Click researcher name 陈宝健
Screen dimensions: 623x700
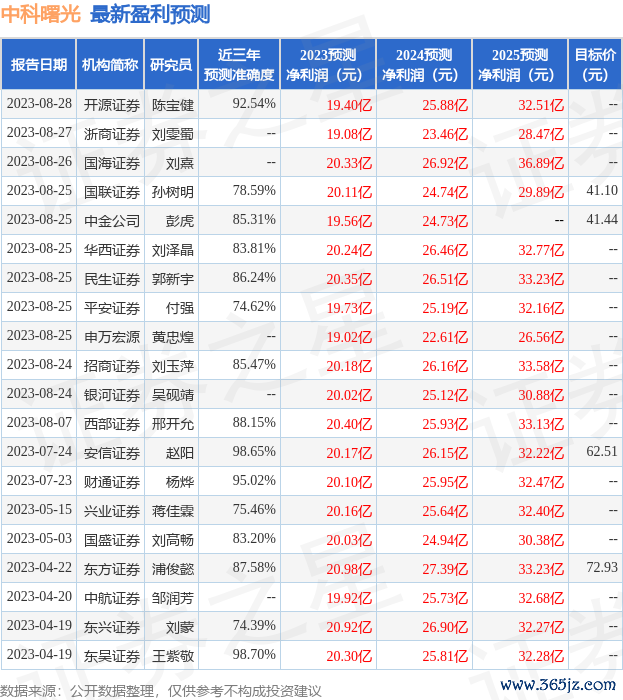click(173, 105)
